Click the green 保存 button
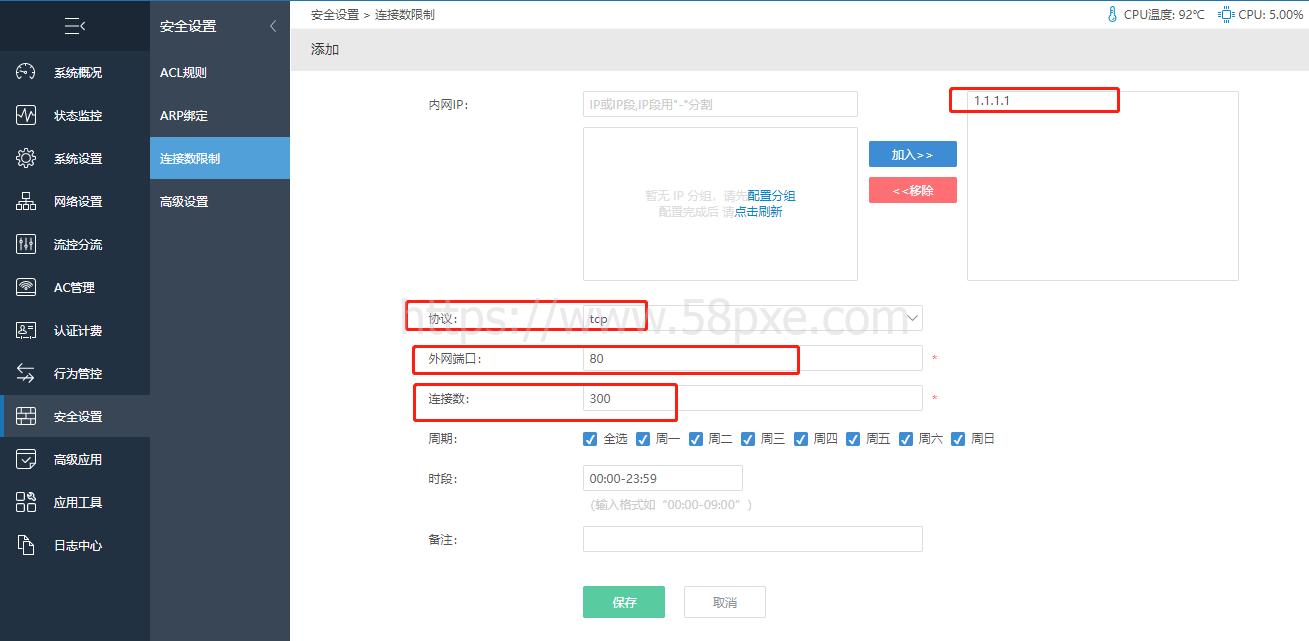1309x641 pixels. pos(623,602)
